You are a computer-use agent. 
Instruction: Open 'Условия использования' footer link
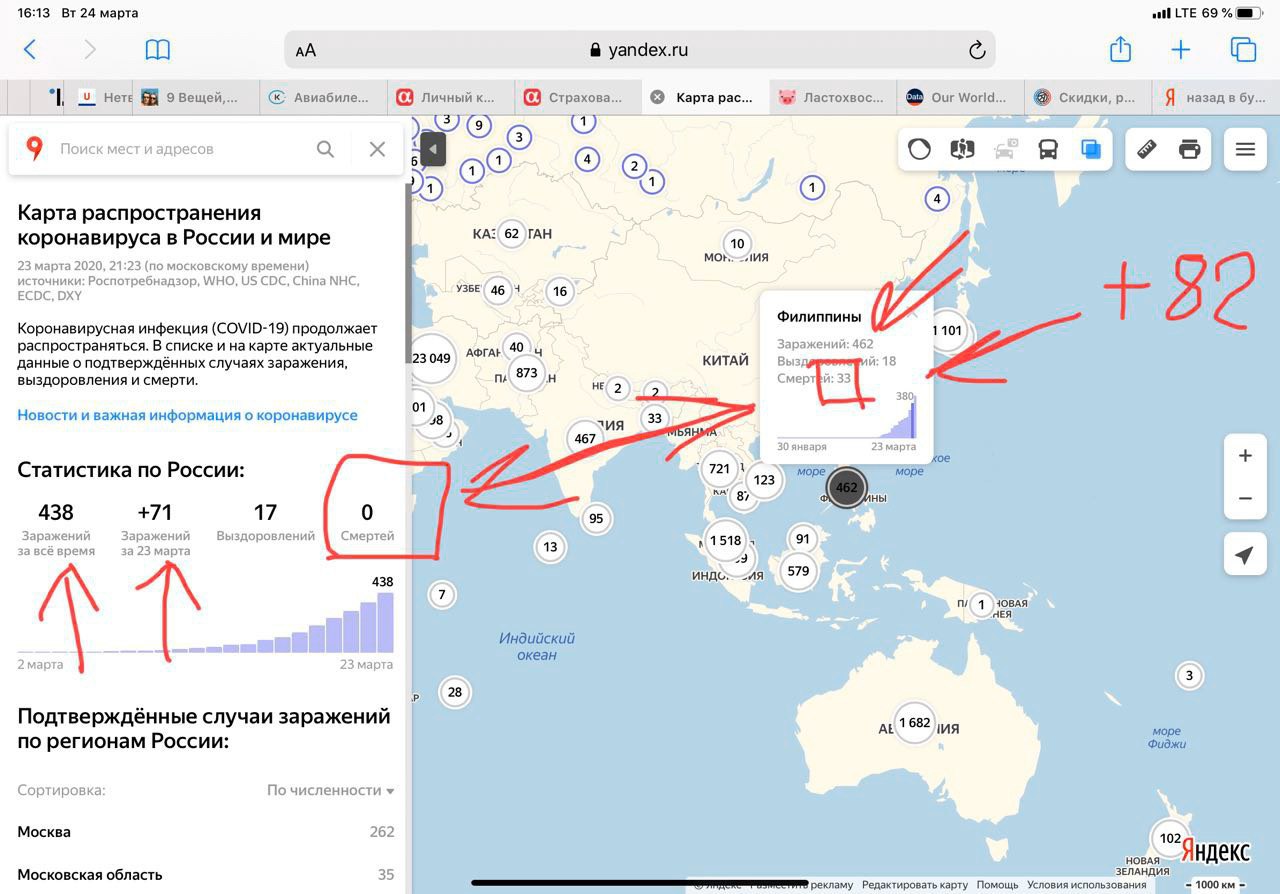pos(1086,885)
